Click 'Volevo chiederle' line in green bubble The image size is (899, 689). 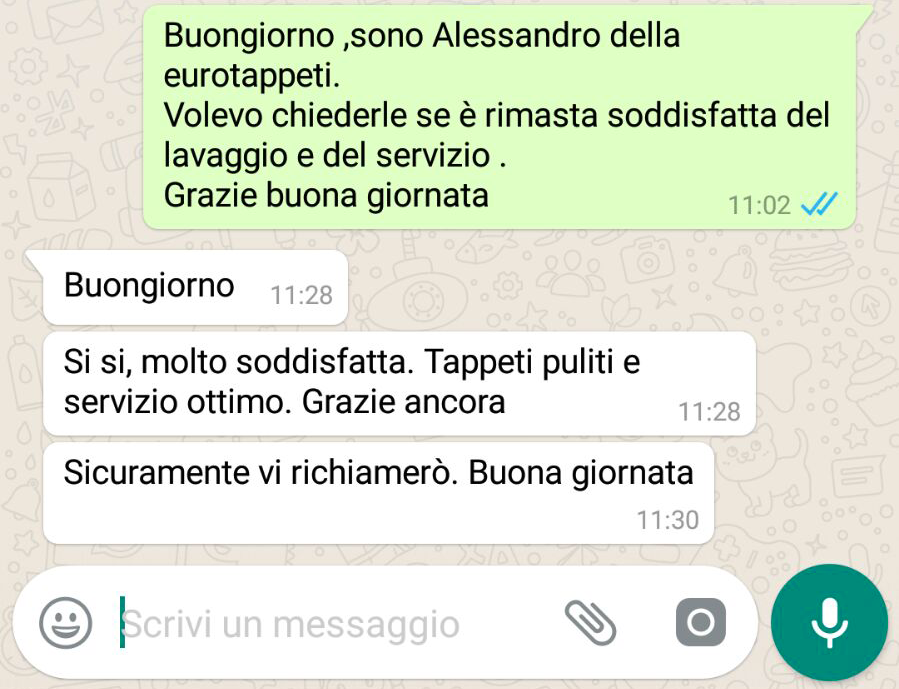pyautogui.click(x=497, y=115)
